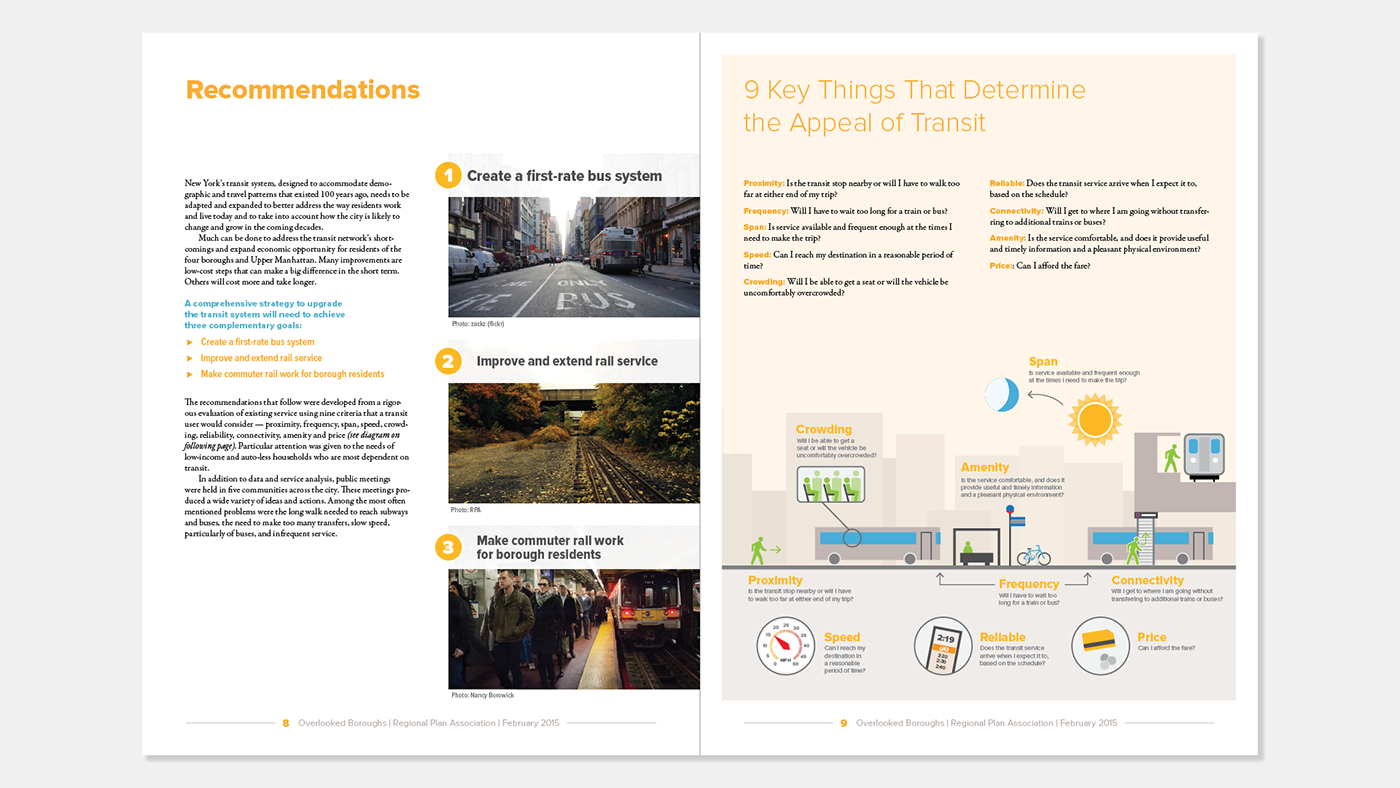Click the 'Proximity:' term in the text list

[764, 183]
